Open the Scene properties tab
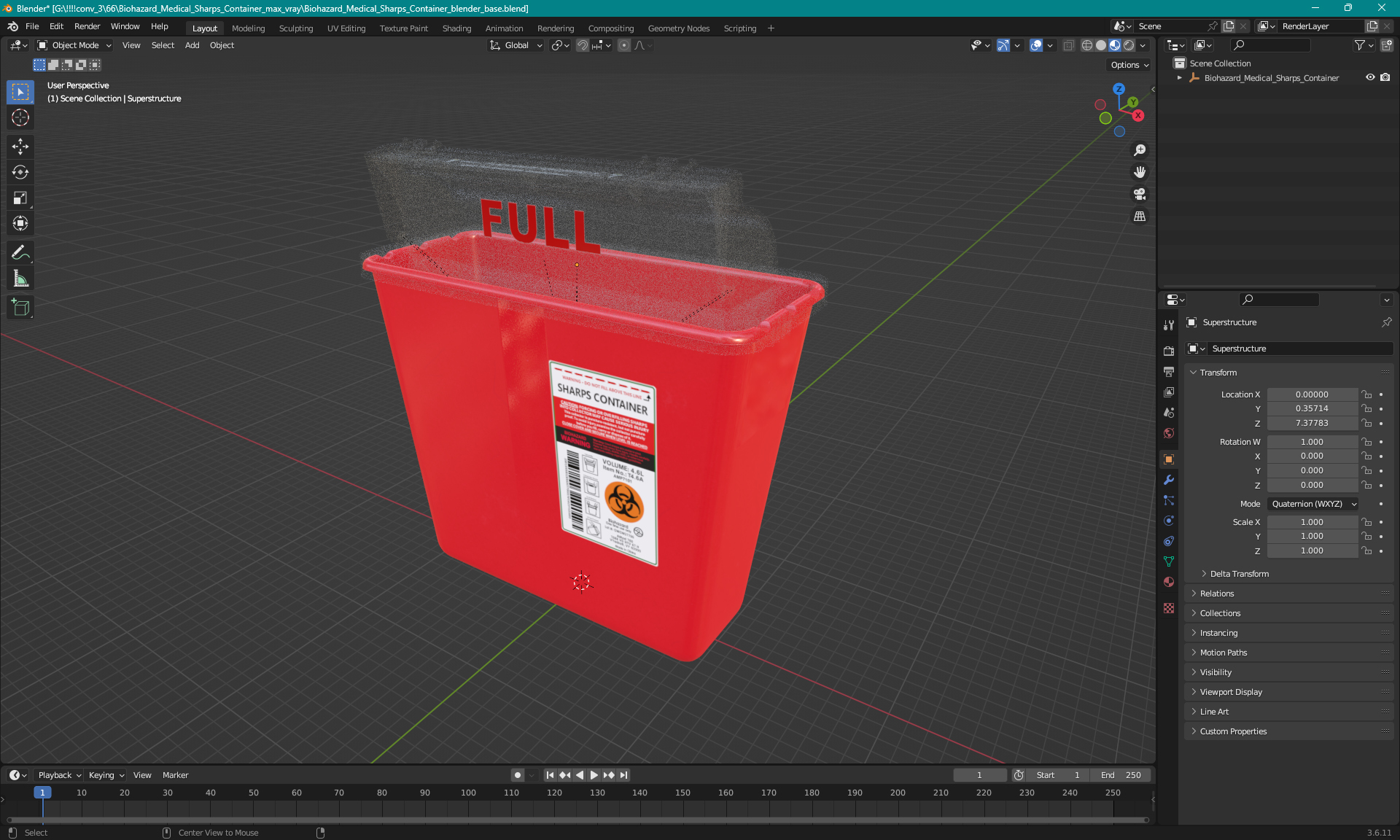The image size is (1400, 840). (1169, 413)
